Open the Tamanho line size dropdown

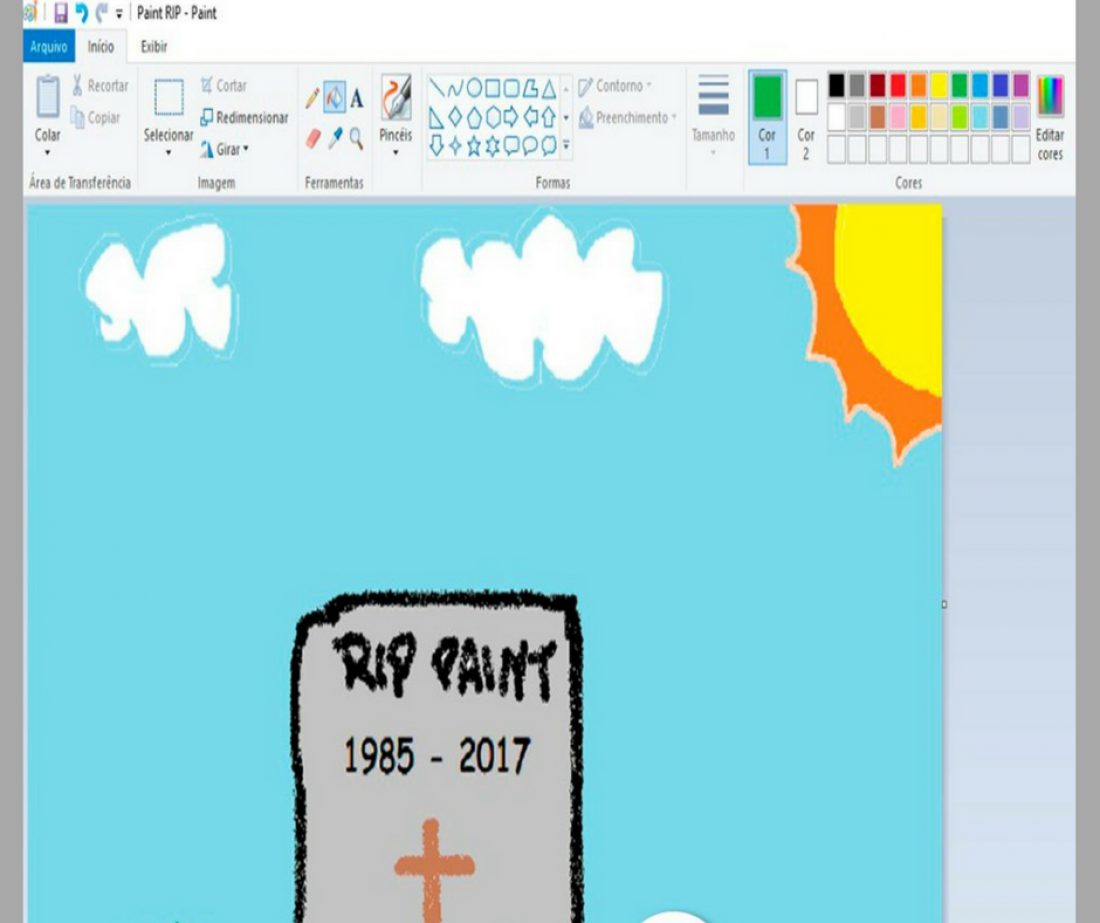(713, 116)
